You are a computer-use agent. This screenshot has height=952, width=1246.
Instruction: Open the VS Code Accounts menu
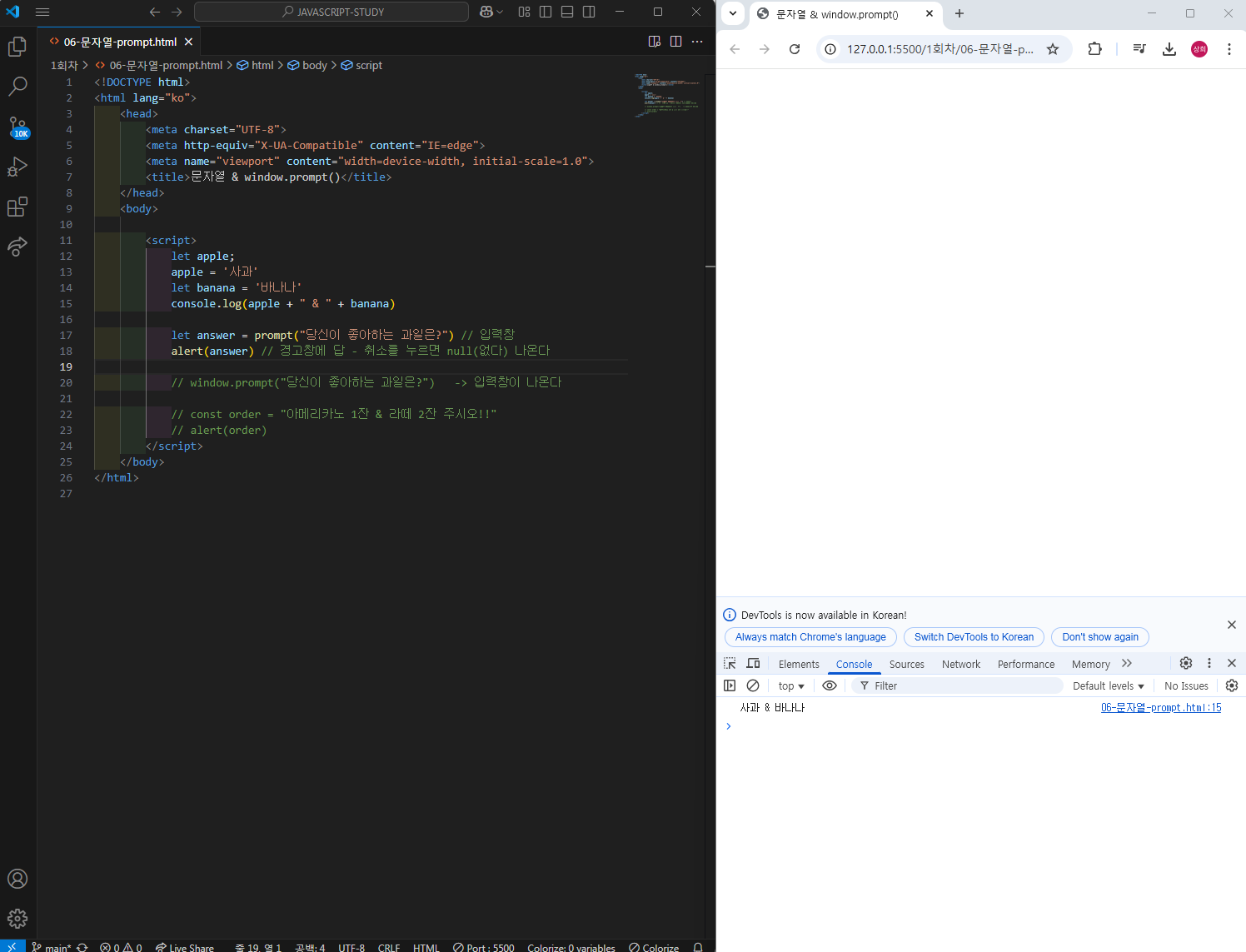[17, 879]
